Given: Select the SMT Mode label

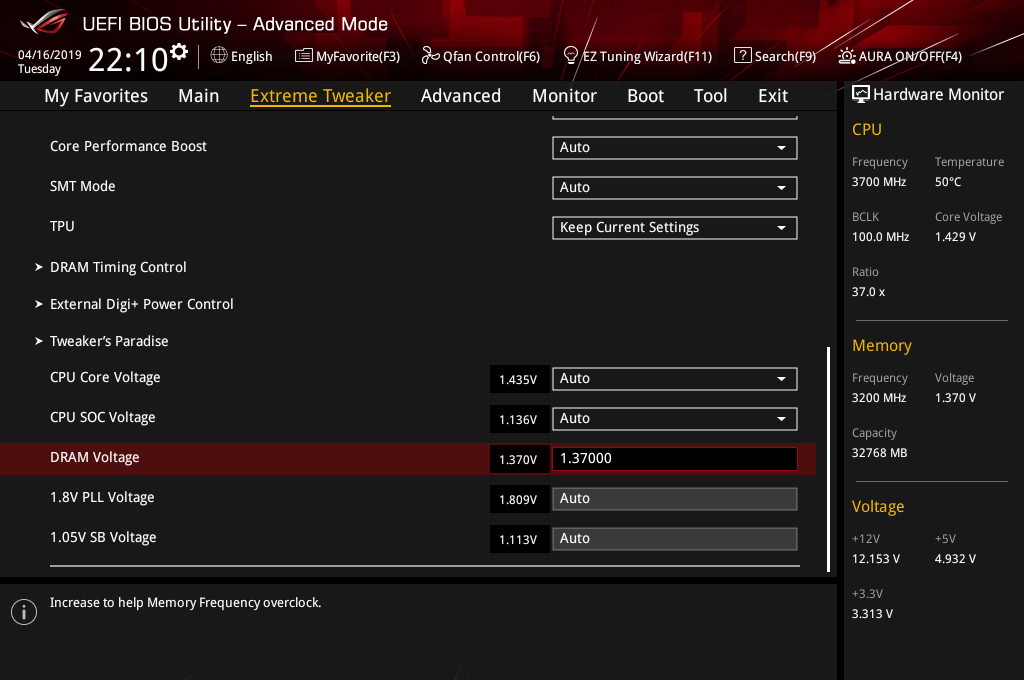Looking at the screenshot, I should pyautogui.click(x=82, y=186).
